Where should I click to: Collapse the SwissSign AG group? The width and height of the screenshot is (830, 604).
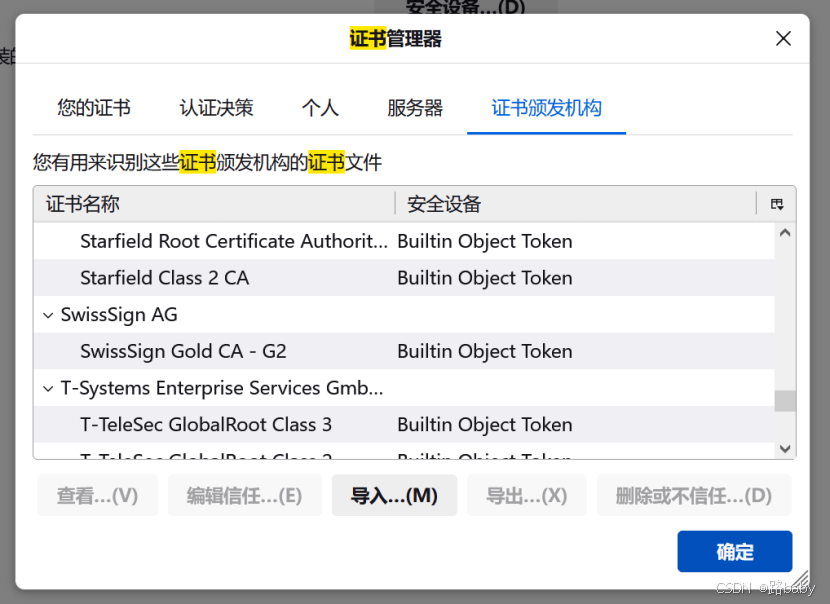coord(48,315)
